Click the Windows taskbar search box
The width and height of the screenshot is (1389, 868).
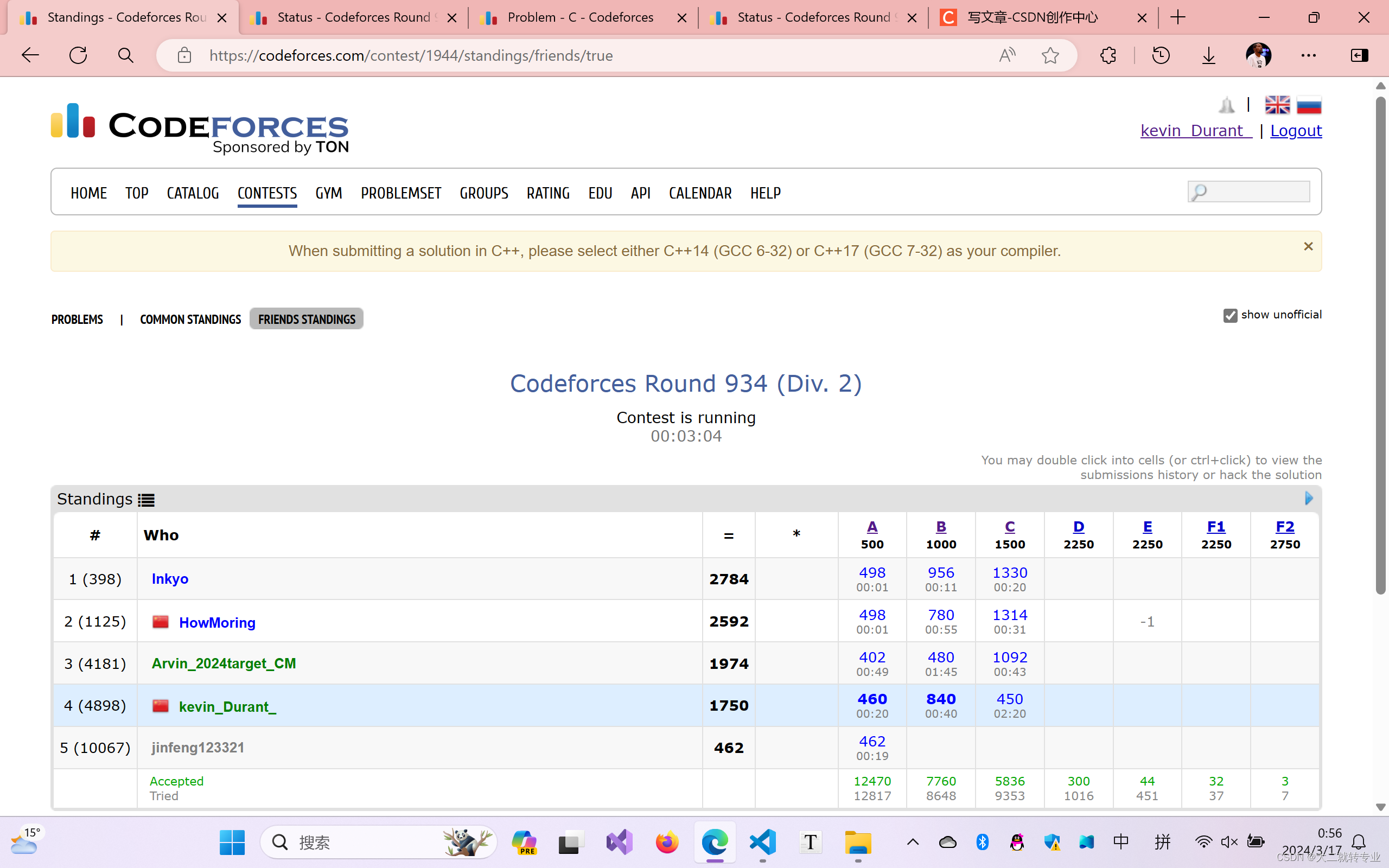pyautogui.click(x=379, y=842)
